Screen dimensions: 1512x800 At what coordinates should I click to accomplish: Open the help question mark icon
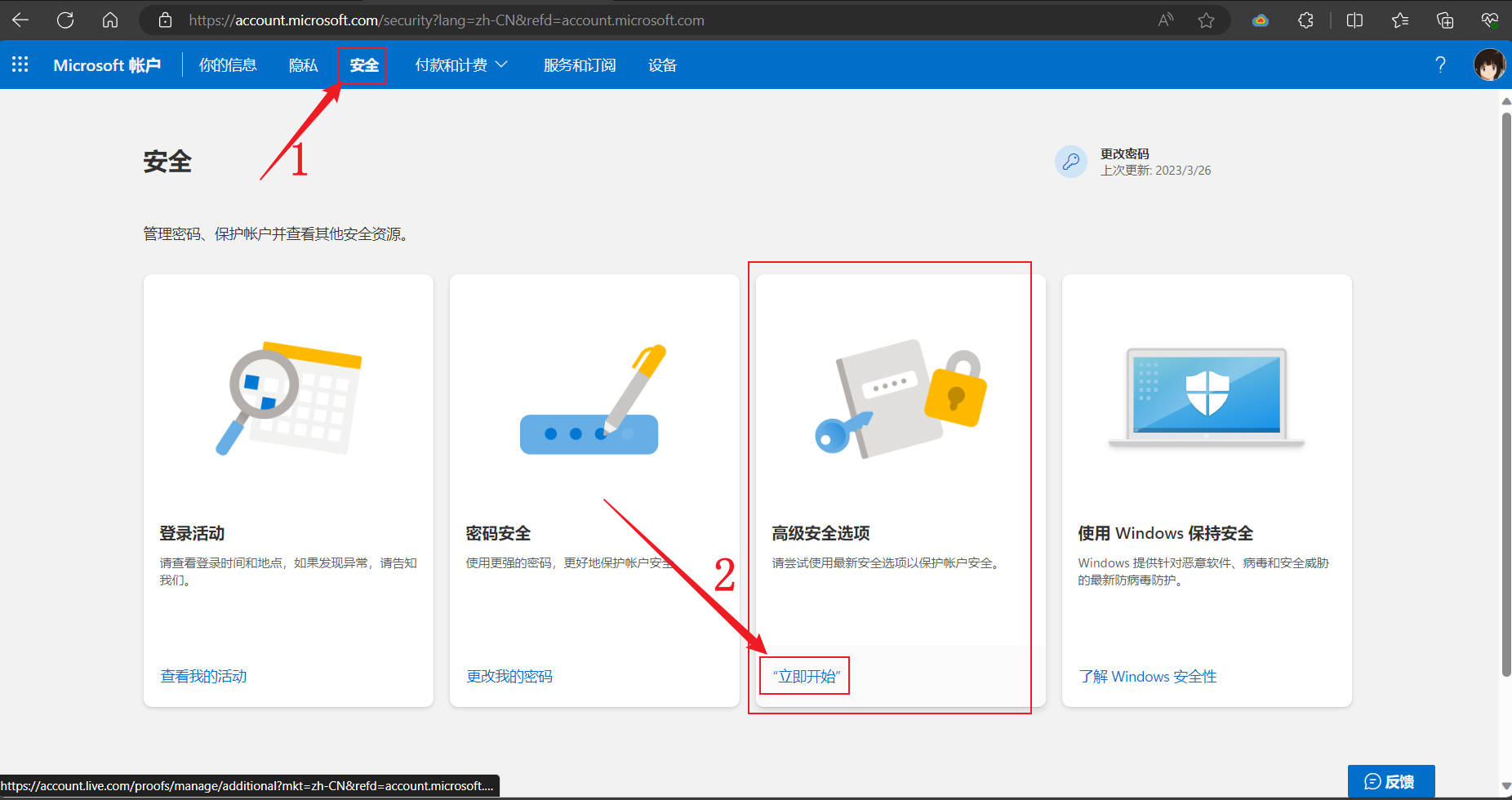1440,64
